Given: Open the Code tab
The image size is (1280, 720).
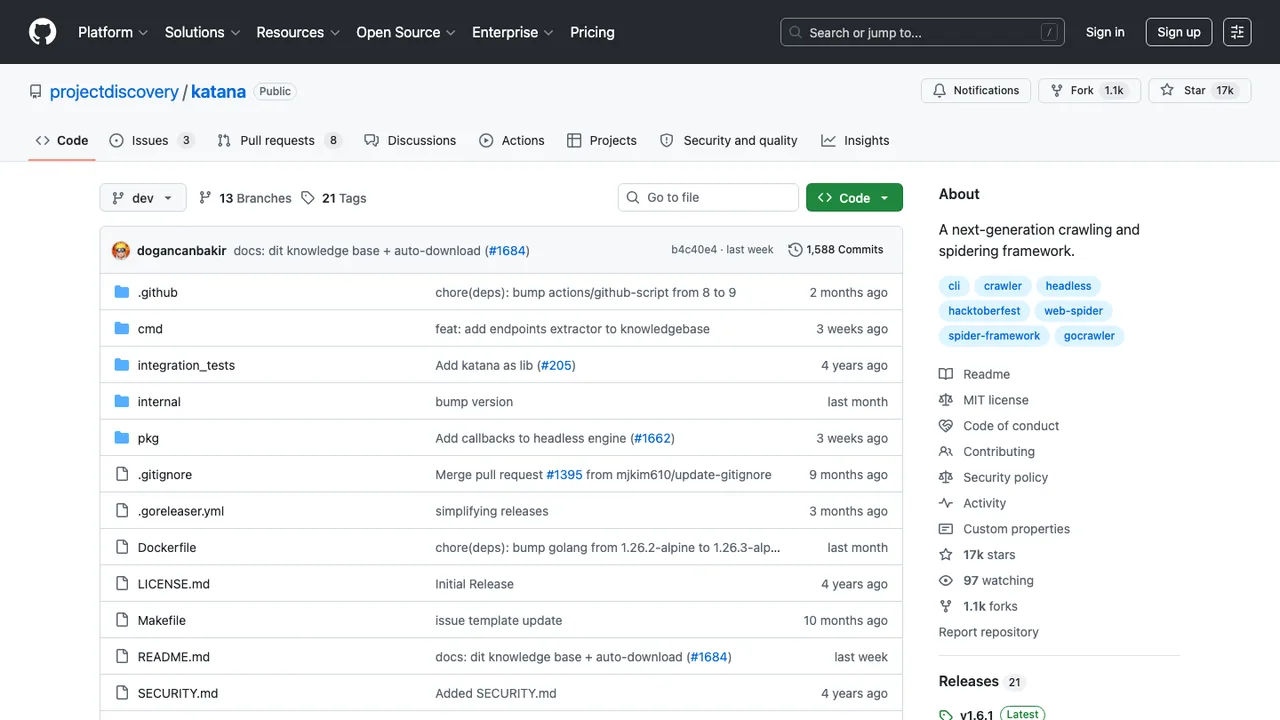Looking at the screenshot, I should point(62,141).
